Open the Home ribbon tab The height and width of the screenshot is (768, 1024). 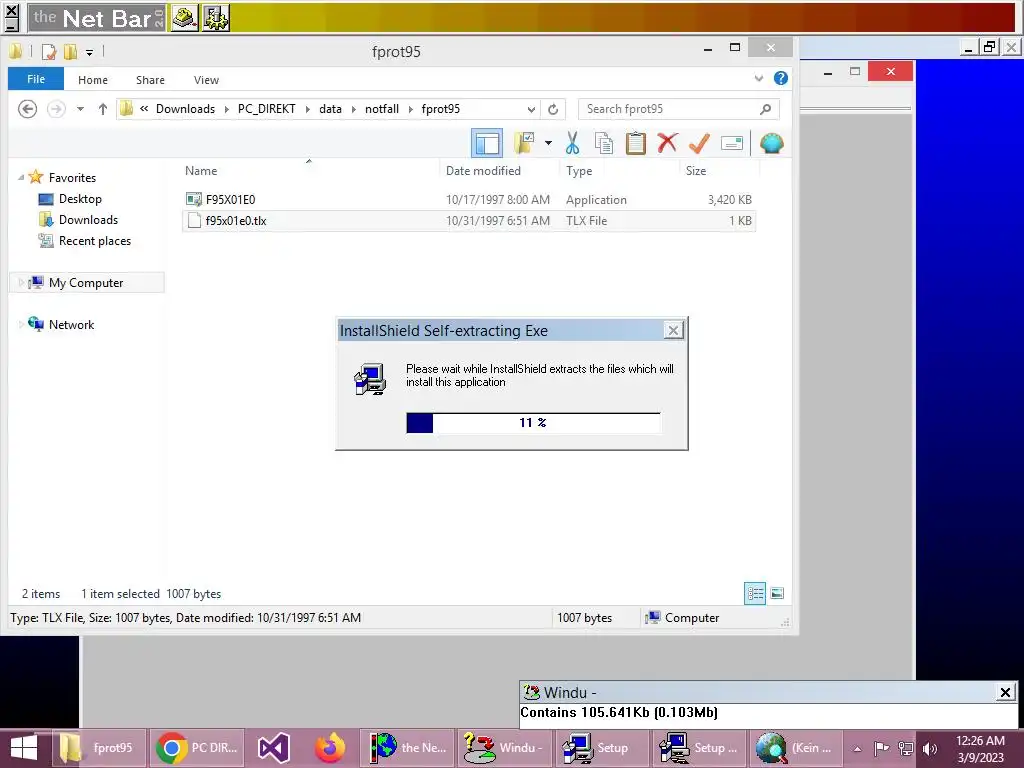pos(93,80)
